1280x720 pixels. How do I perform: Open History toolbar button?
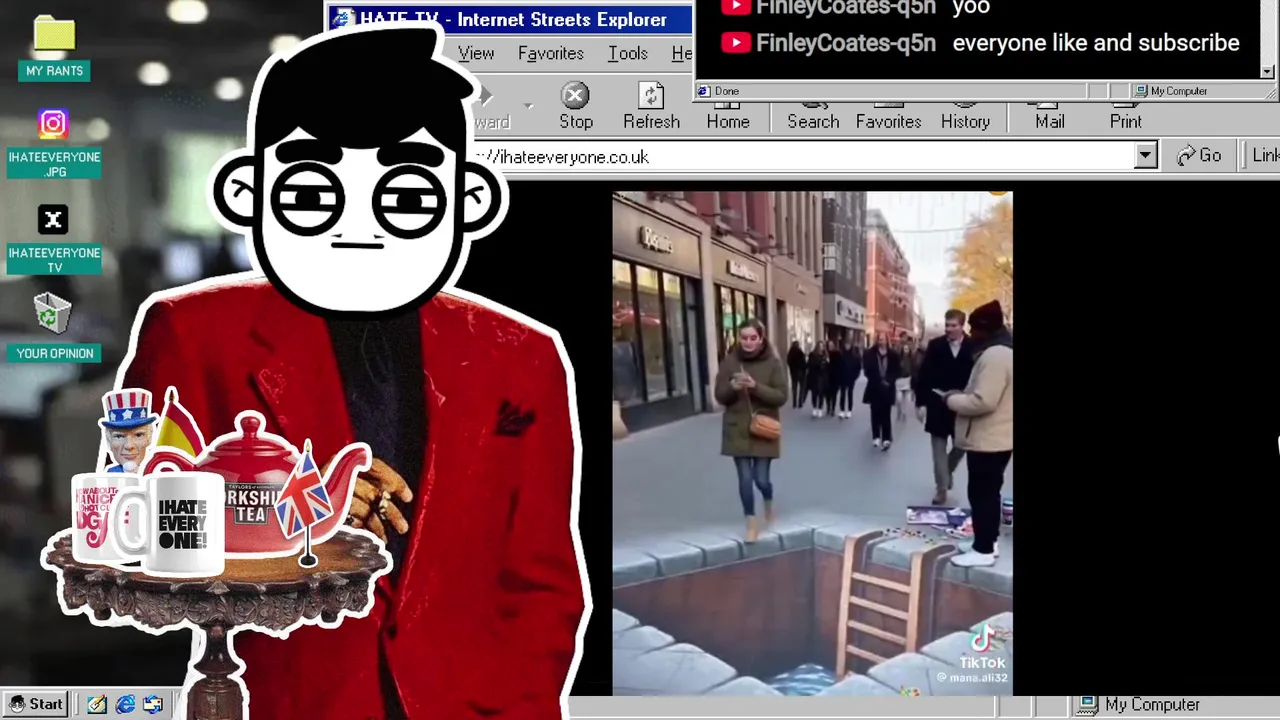pos(965,115)
